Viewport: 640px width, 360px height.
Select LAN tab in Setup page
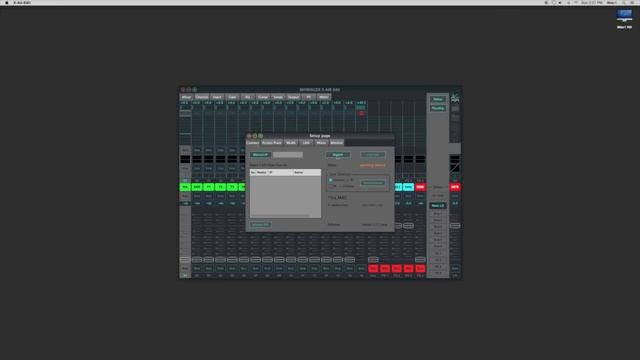[306, 143]
